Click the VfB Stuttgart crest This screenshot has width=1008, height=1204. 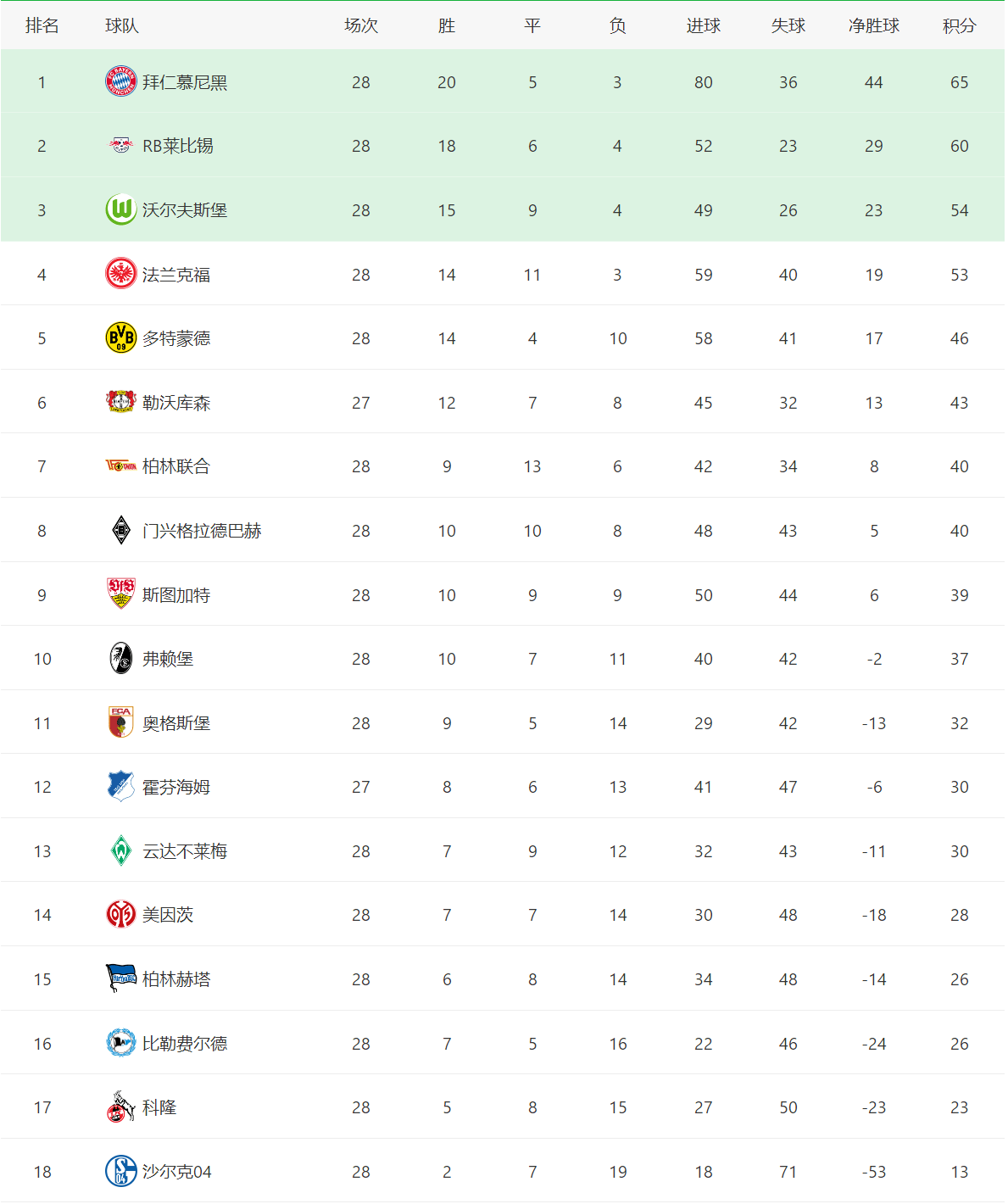pos(120,594)
